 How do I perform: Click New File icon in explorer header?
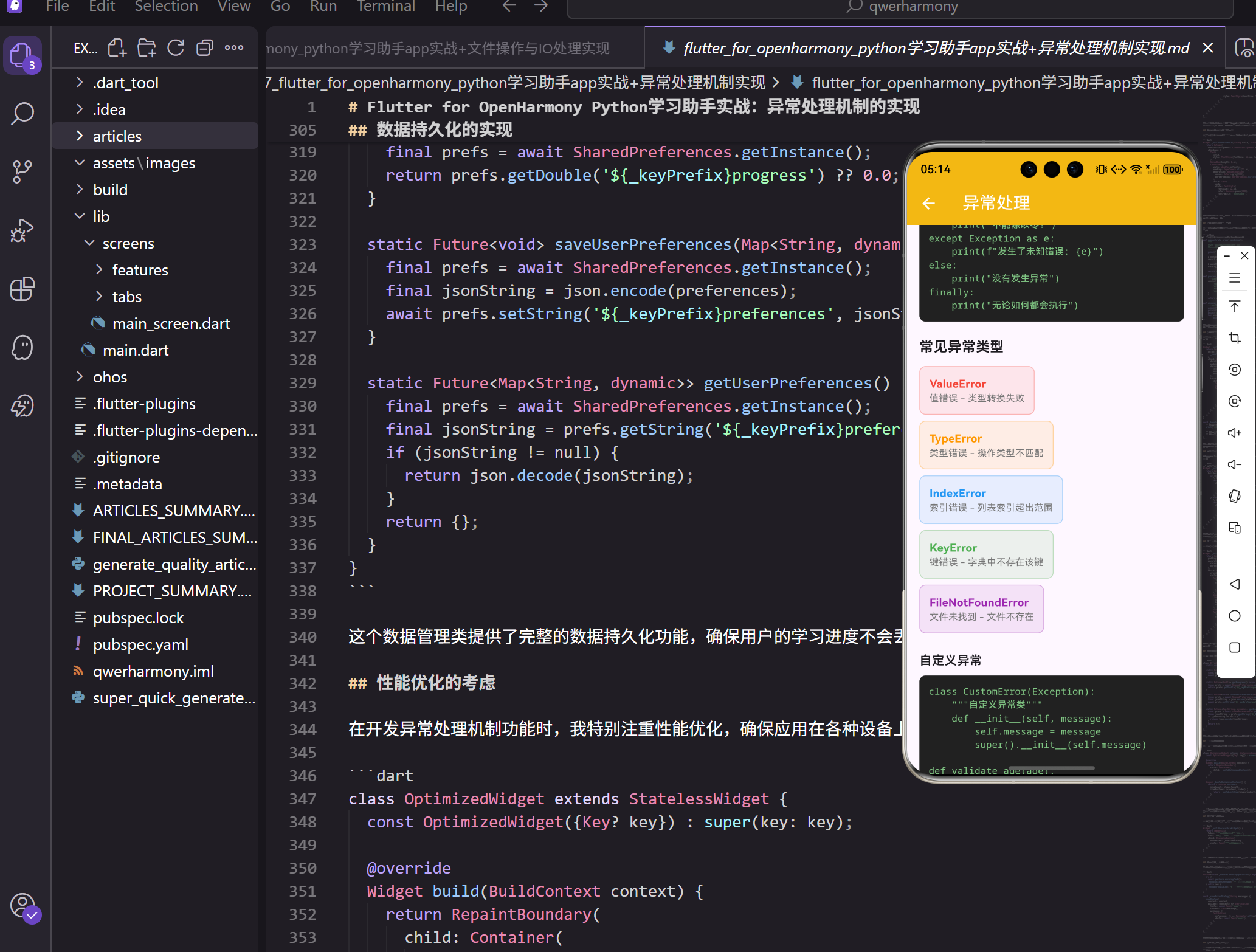pos(117,48)
